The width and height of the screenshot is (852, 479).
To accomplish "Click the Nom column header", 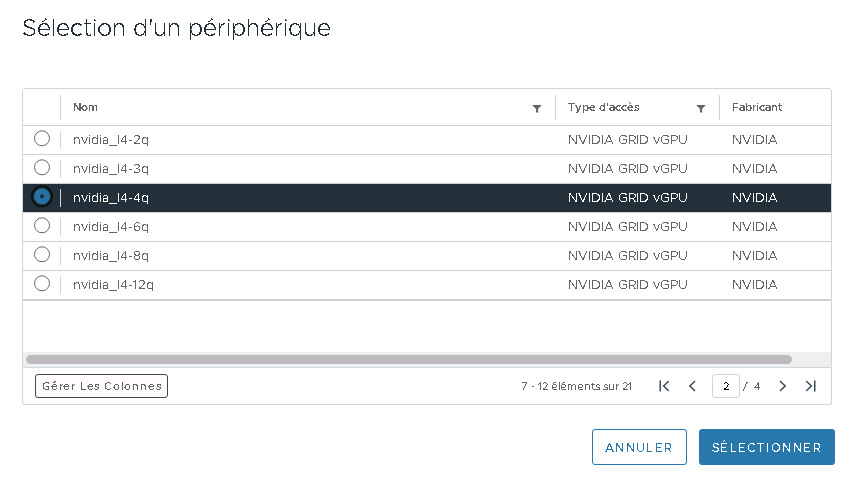I will [x=85, y=107].
